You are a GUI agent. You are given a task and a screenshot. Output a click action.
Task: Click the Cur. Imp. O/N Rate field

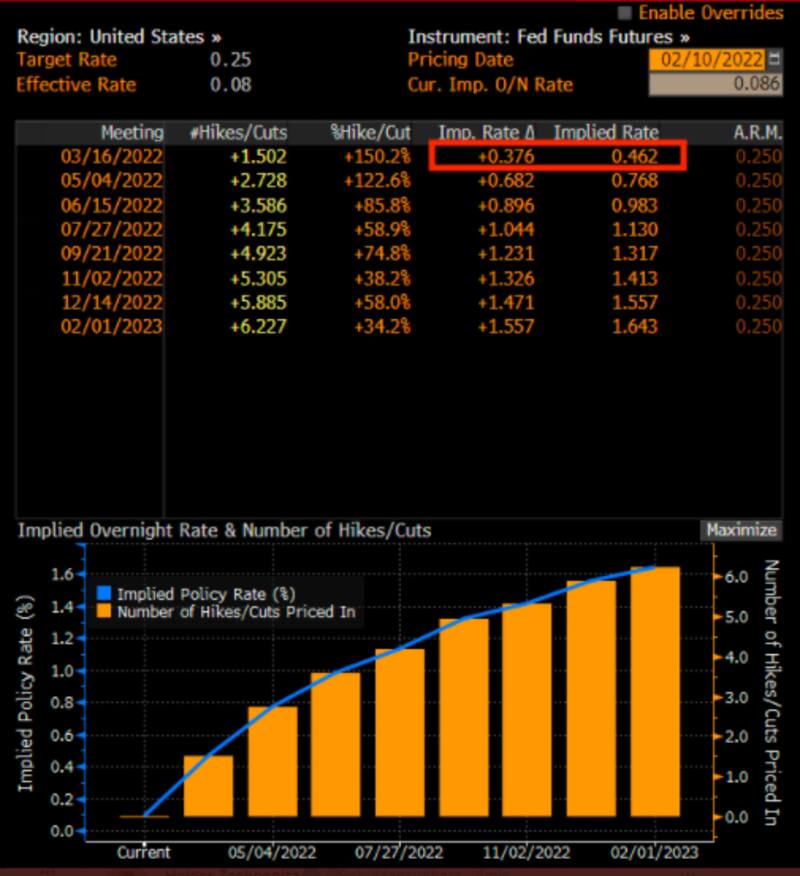[x=715, y=85]
